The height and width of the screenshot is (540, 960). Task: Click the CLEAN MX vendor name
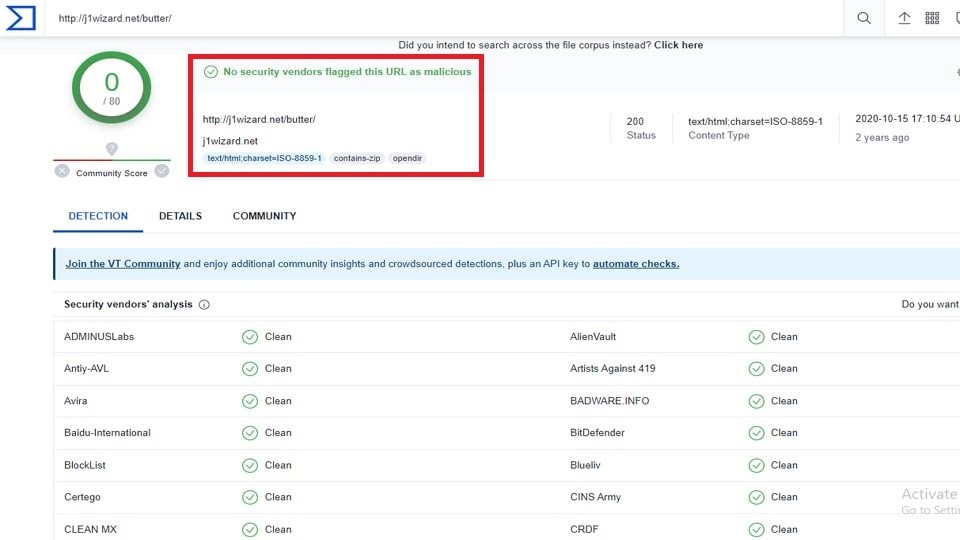pyautogui.click(x=90, y=530)
